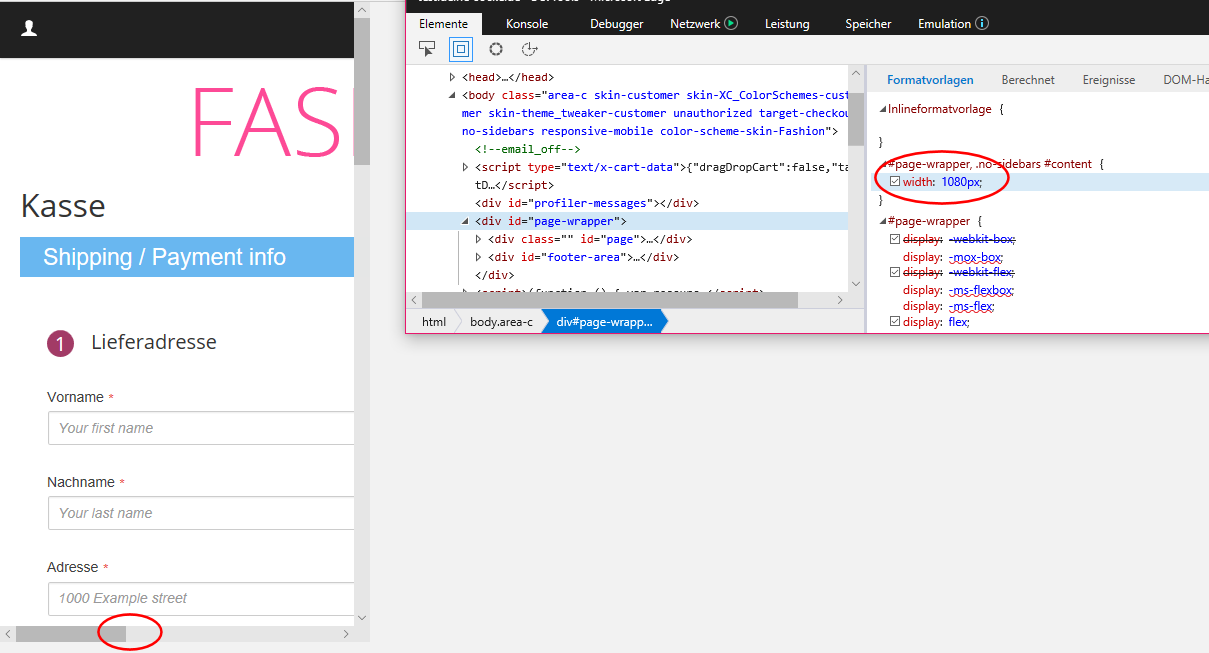Click the DOM tree horizontal scroll left arrow
Viewport: 1209px width, 653px height.
[414, 300]
